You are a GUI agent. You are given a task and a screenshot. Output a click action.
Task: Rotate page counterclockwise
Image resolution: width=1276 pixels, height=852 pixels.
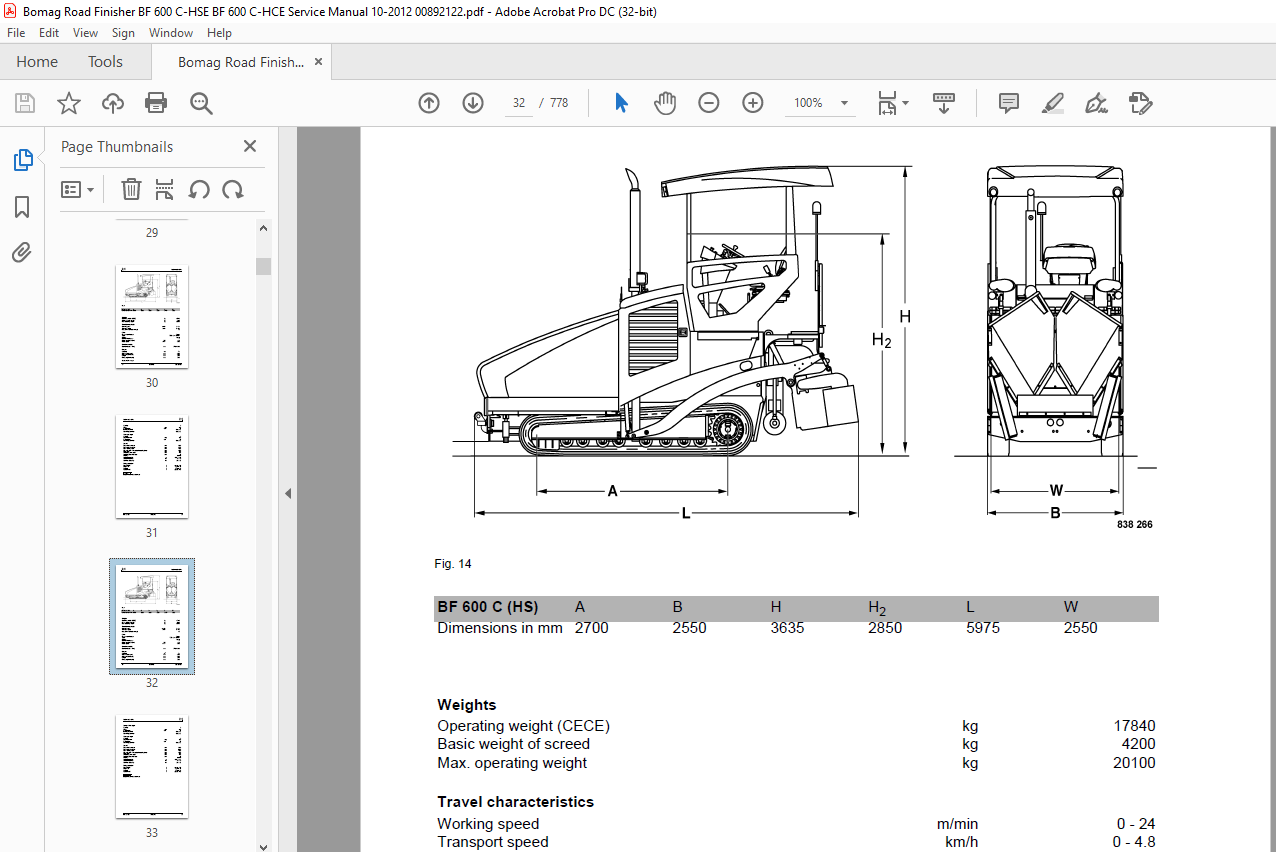coord(199,189)
